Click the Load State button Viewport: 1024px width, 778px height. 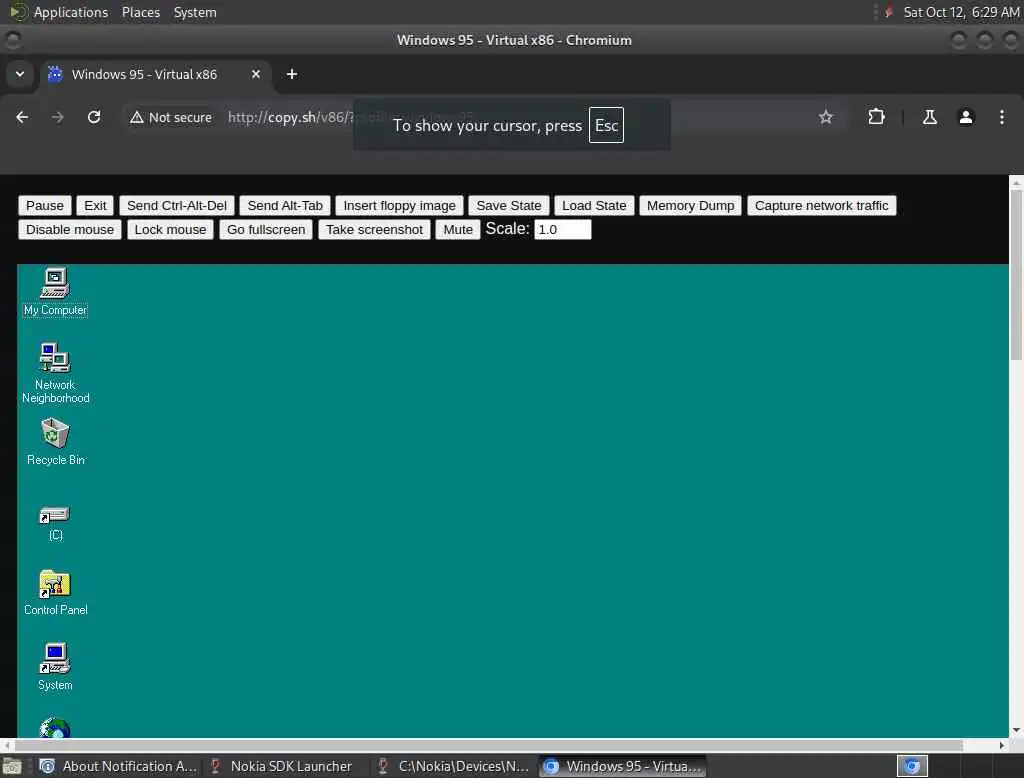pyautogui.click(x=594, y=206)
